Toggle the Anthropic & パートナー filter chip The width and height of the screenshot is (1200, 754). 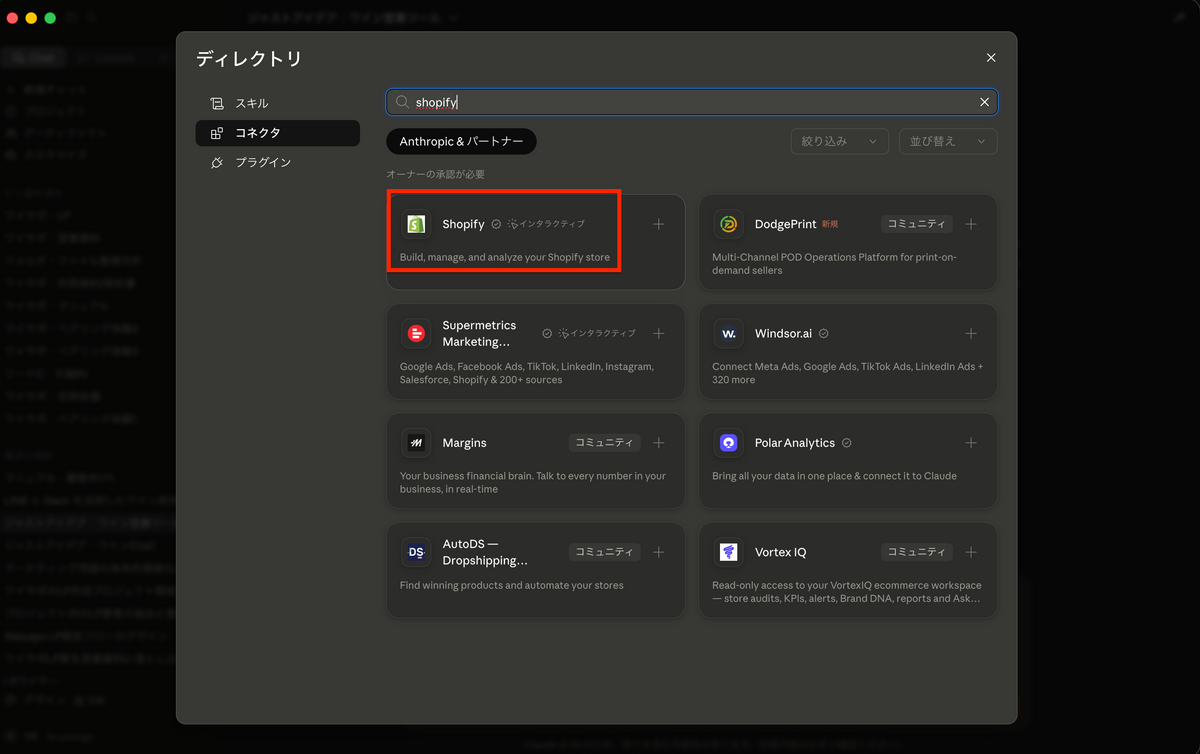click(461, 142)
